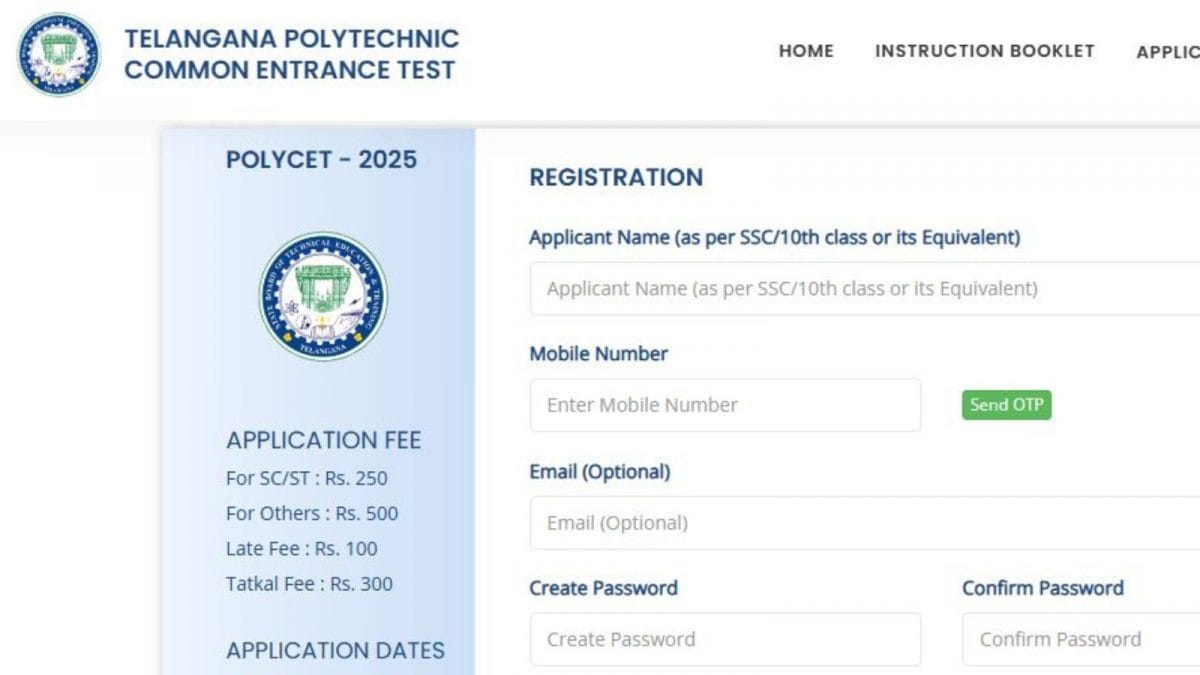Image resolution: width=1200 pixels, height=675 pixels.
Task: Click the Enter Mobile Number field
Action: (x=725, y=405)
